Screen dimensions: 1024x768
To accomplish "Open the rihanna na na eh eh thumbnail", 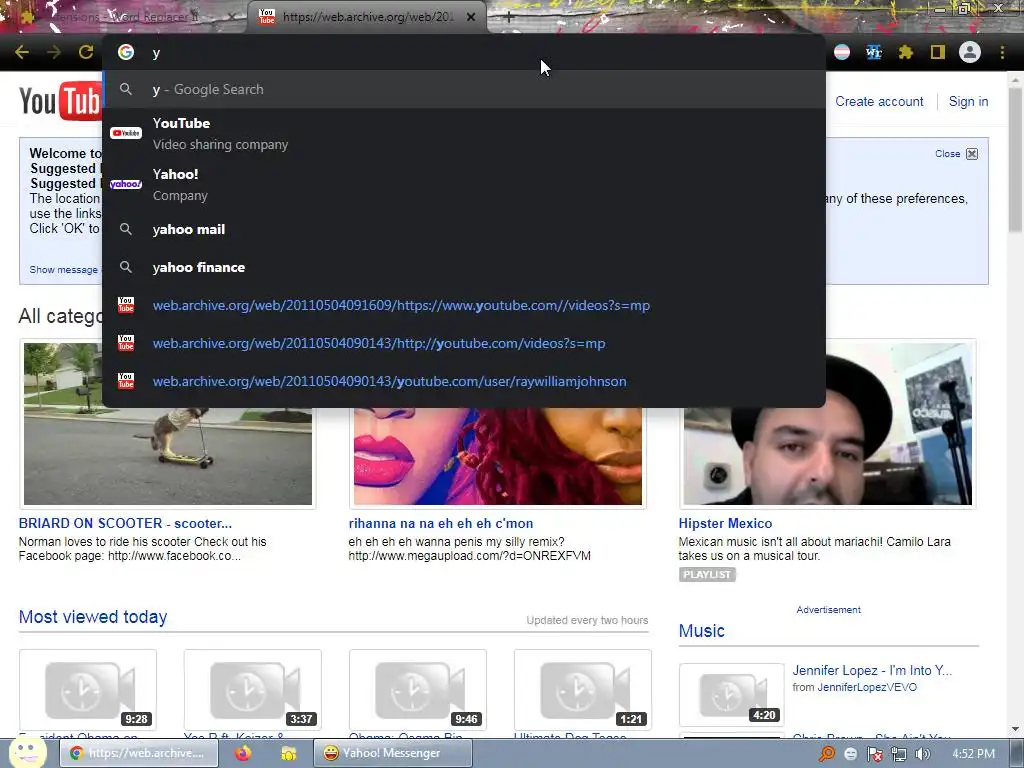I will point(498,456).
